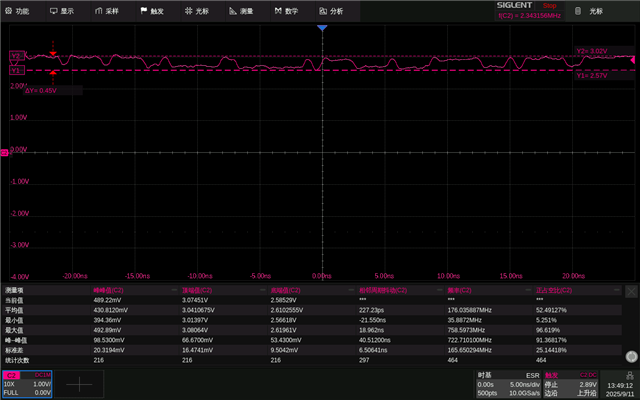Click the 峰峰值(C2) column header
Viewport: 640px width, 400px height.
[x=108, y=290]
